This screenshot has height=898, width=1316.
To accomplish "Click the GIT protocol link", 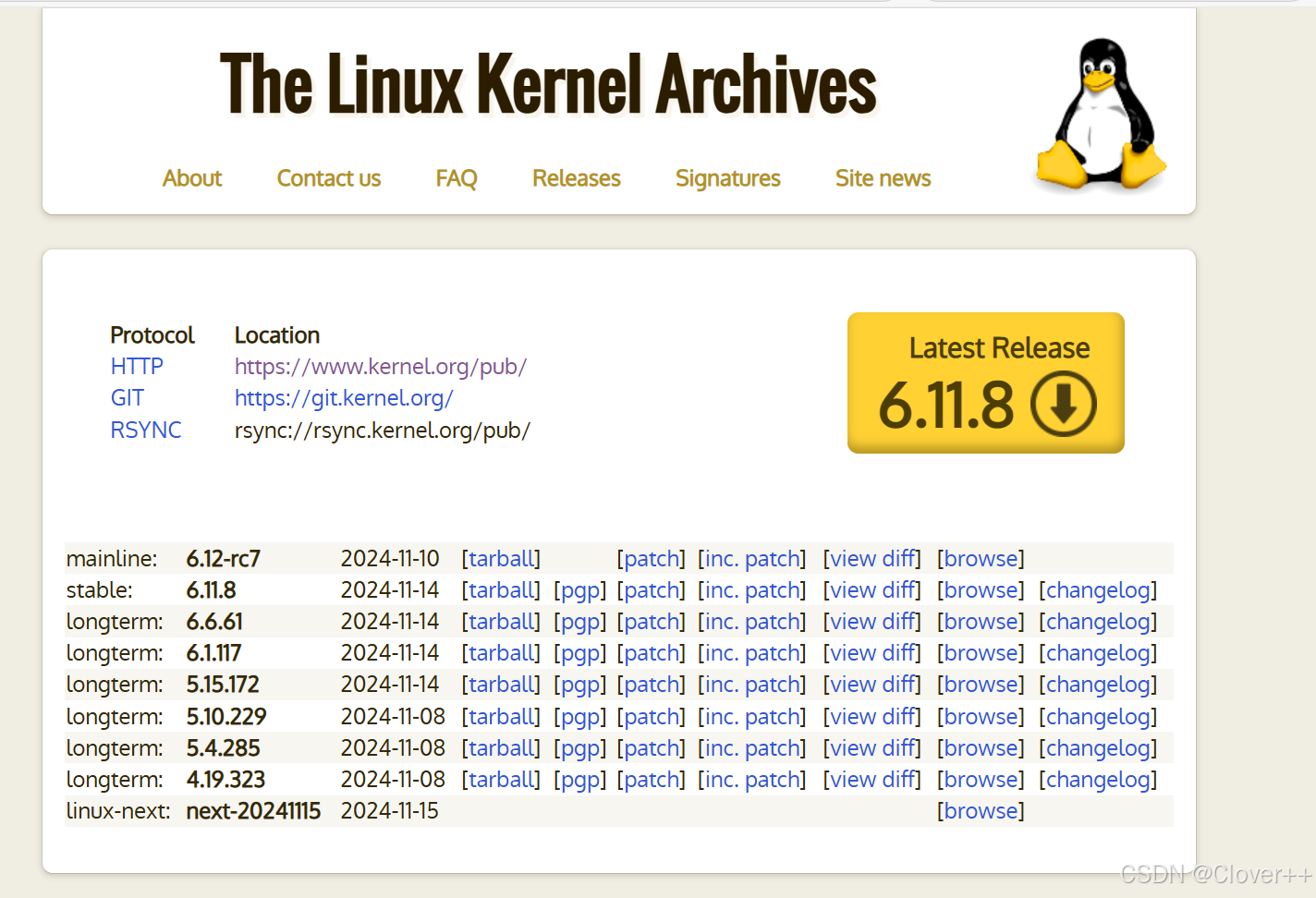I will tap(128, 398).
